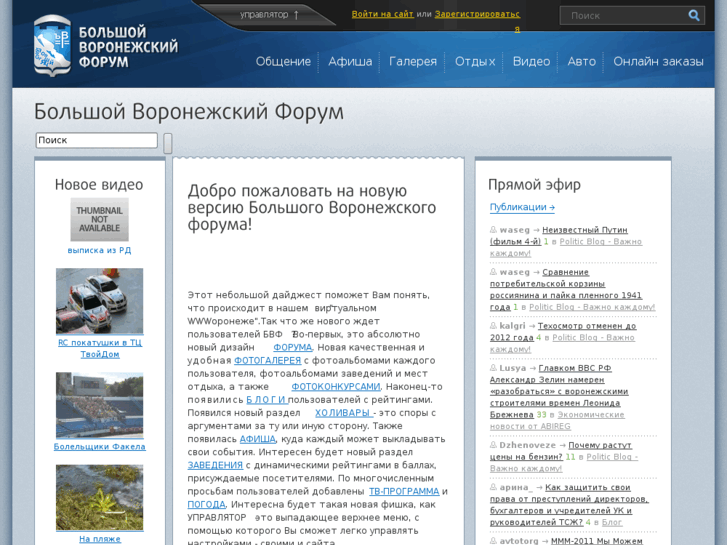Click the Большой Воронежский Форум logo shield
This screenshot has height=545, width=727.
(x=52, y=45)
